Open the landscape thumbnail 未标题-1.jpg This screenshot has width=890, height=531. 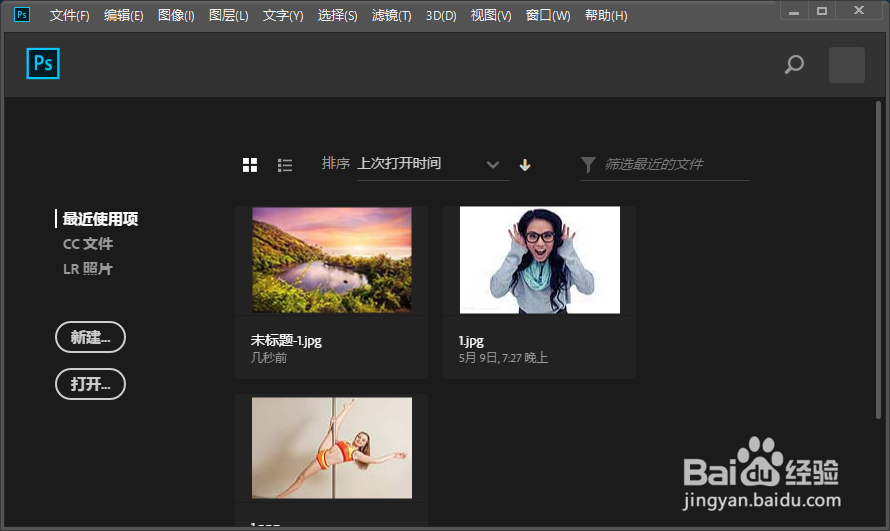point(332,260)
